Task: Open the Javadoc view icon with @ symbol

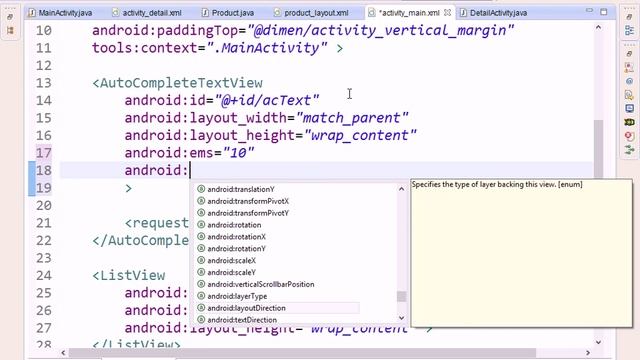Action: click(629, 81)
